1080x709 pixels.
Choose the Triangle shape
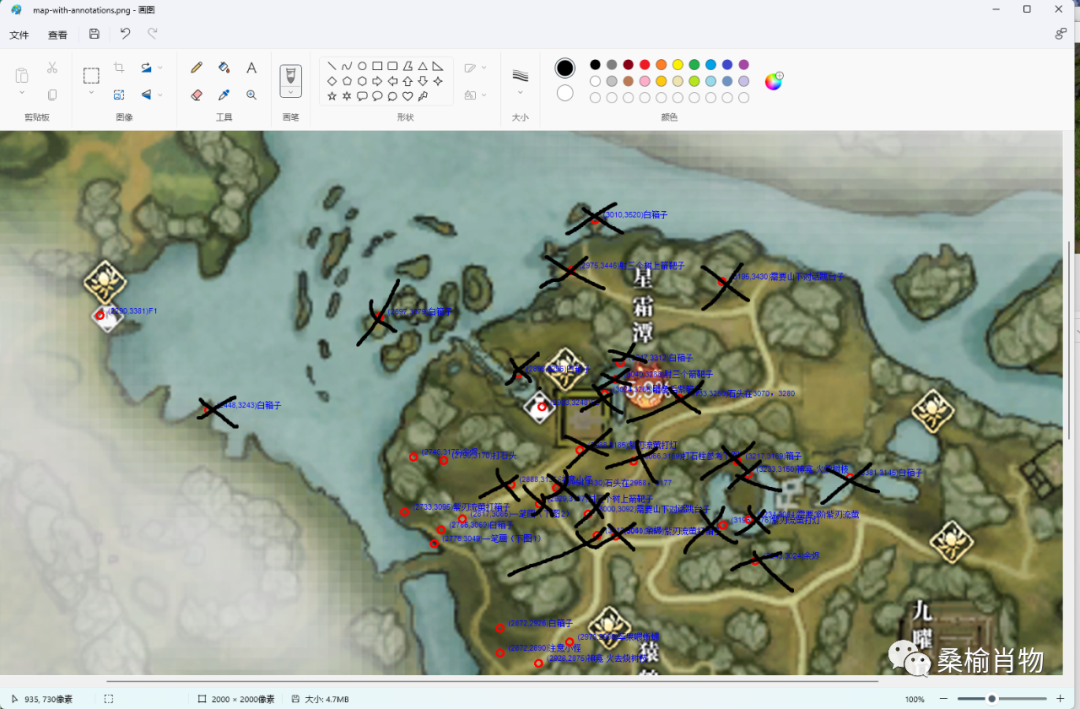coord(423,66)
